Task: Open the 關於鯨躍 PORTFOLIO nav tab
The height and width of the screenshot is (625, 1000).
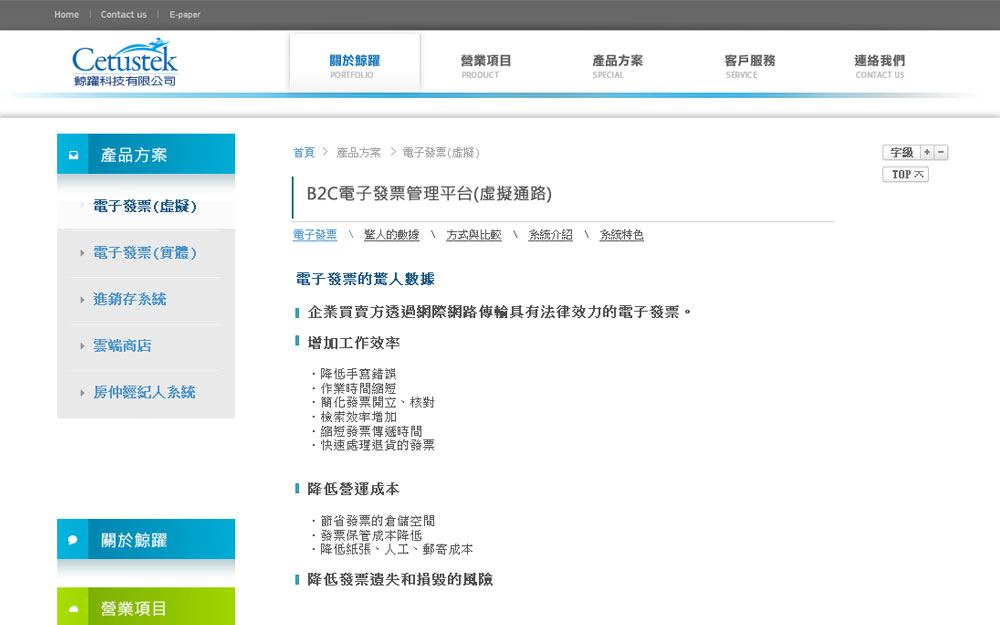Action: [354, 65]
